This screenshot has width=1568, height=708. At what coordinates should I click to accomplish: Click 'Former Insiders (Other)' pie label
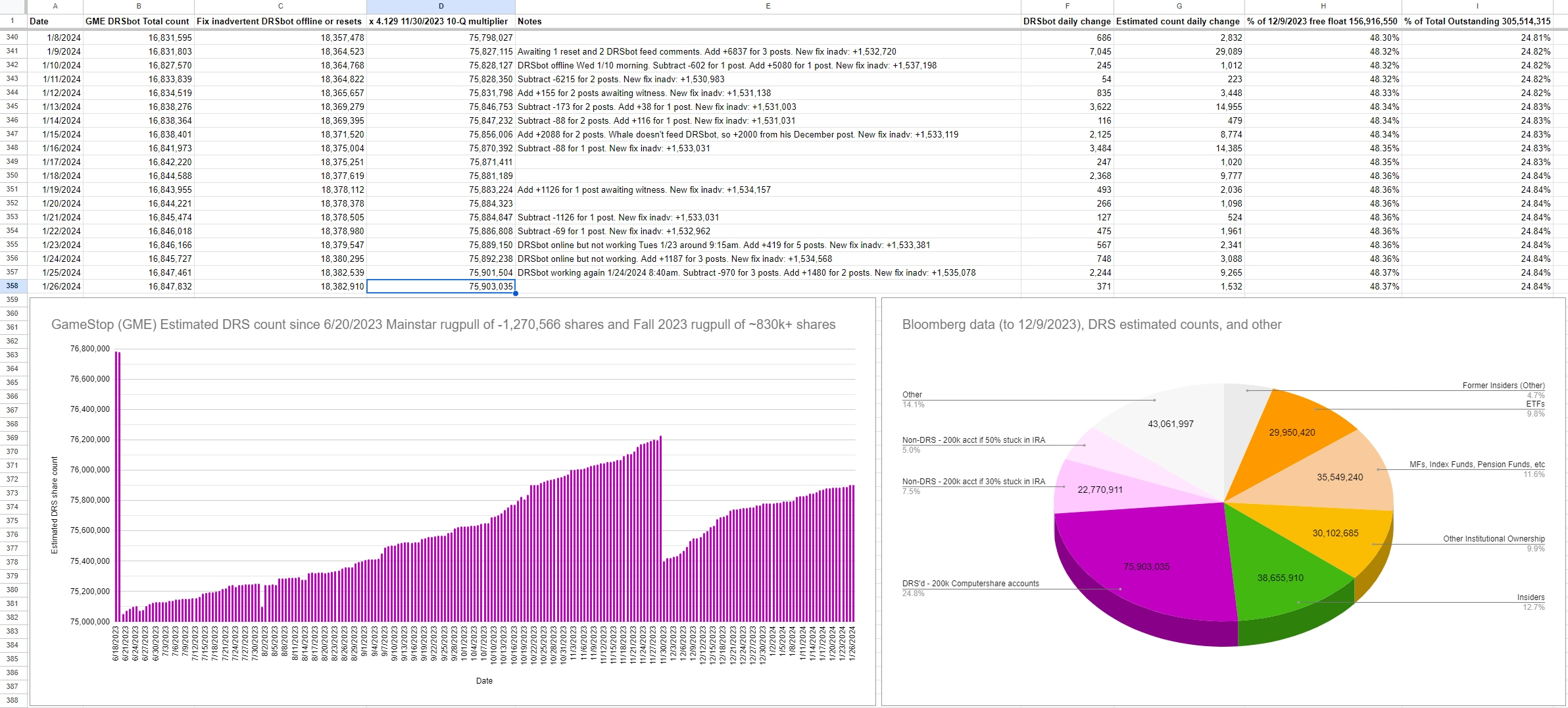tap(1504, 386)
